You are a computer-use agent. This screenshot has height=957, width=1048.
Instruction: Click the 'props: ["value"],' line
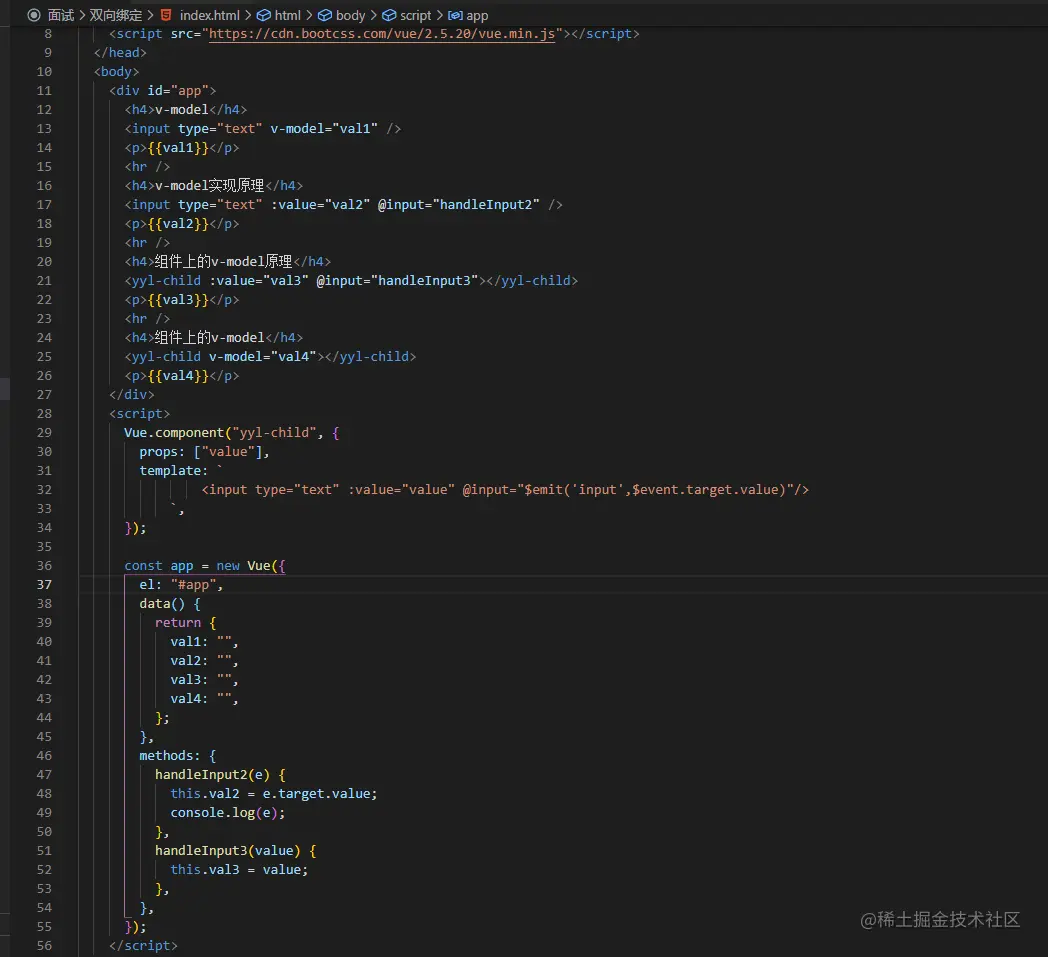tap(204, 452)
